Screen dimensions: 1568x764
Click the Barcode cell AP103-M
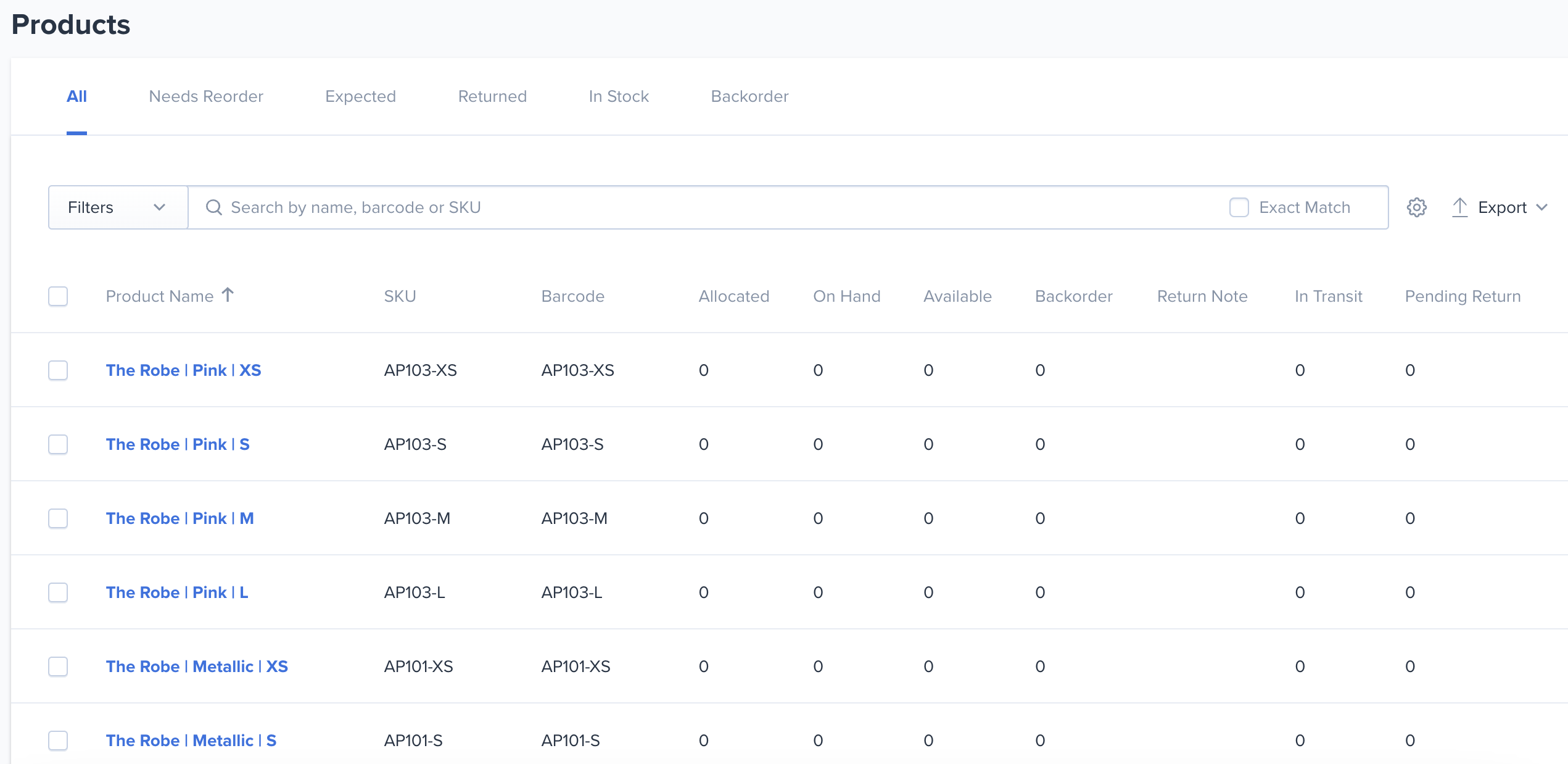click(574, 518)
